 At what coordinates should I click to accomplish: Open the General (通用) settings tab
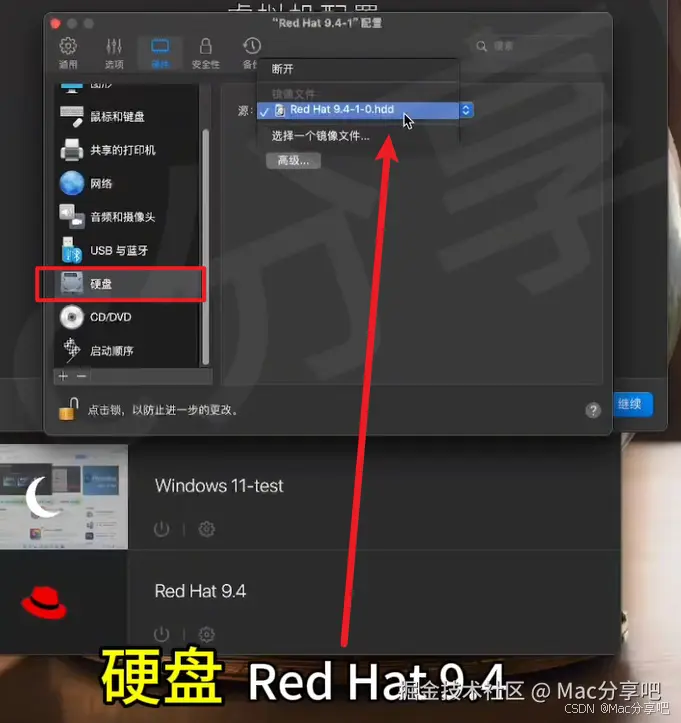click(68, 53)
